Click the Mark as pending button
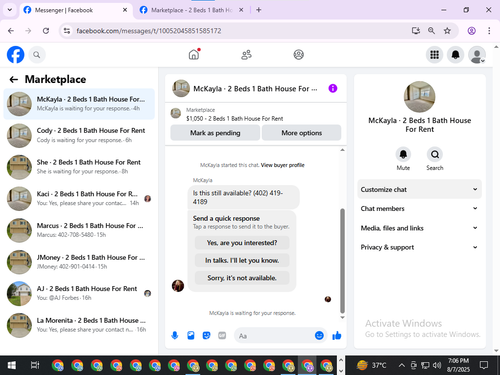 tap(215, 133)
